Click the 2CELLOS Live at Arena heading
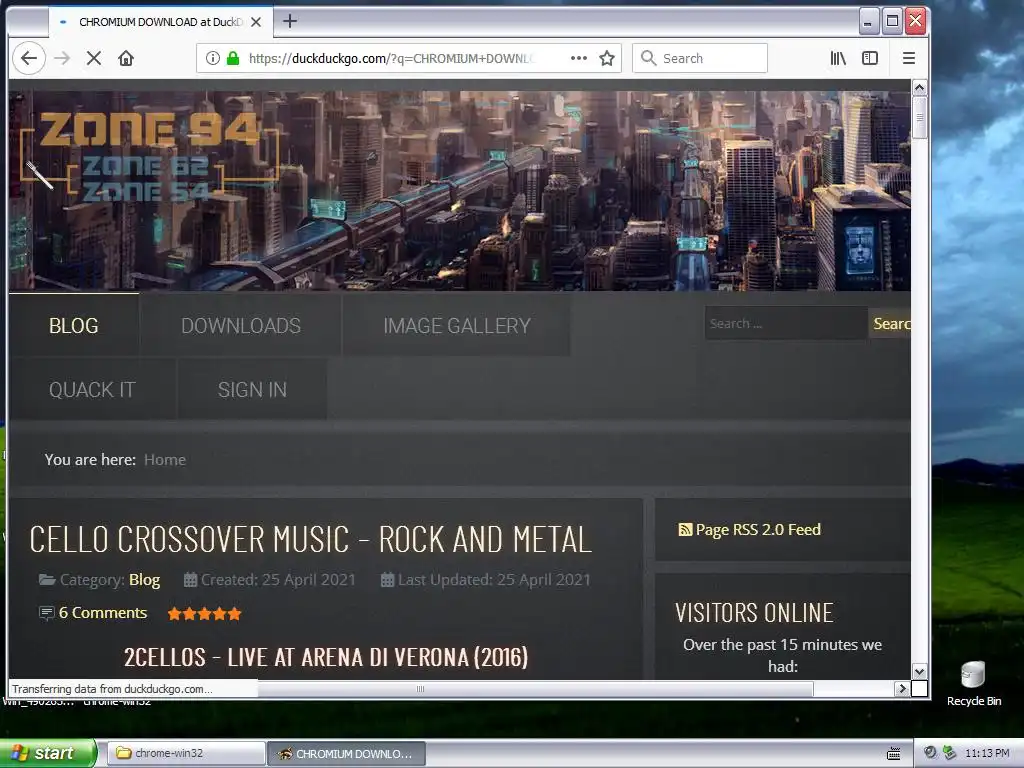The height and width of the screenshot is (768, 1024). pos(326,657)
